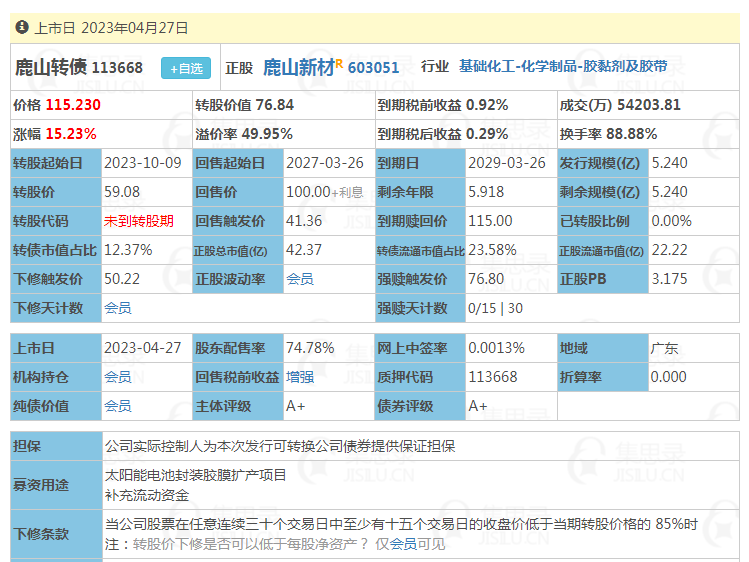
Task: Select 换手率 88.88% text
Action: point(608,134)
